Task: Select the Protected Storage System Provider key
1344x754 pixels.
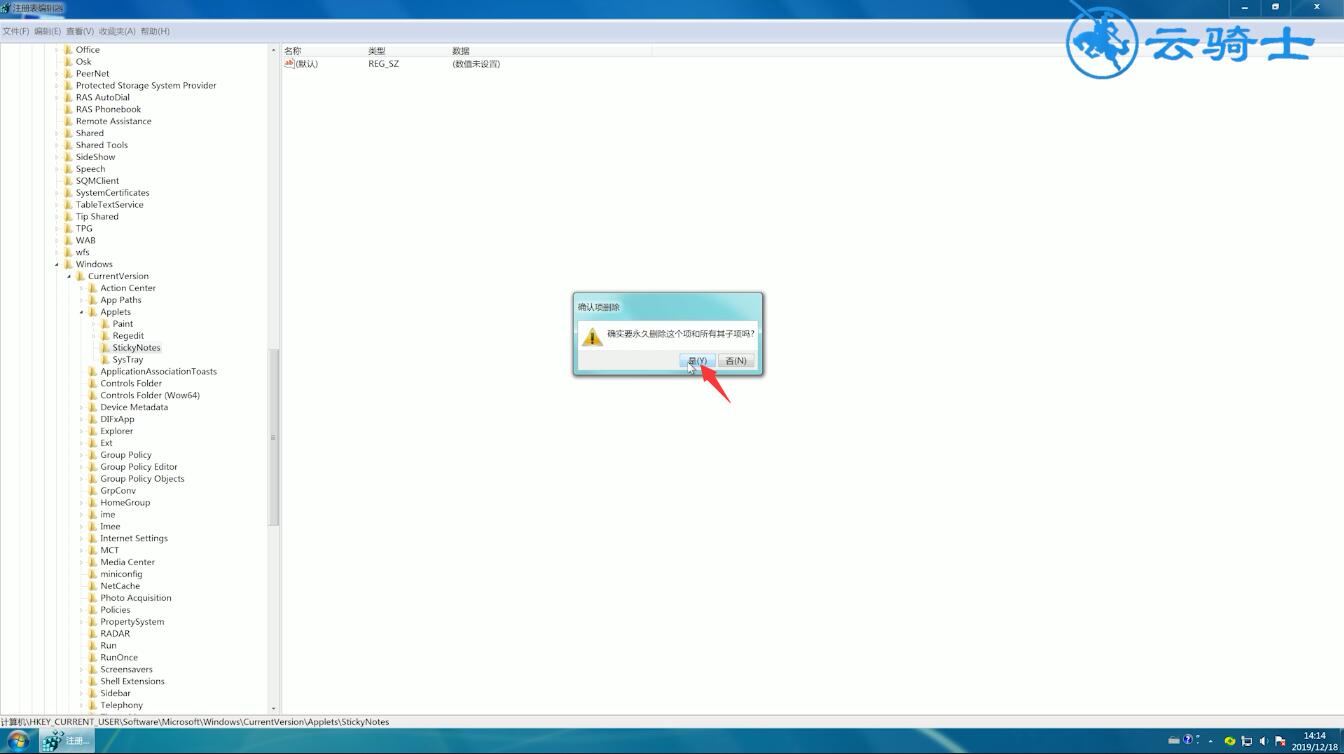Action: (x=146, y=85)
